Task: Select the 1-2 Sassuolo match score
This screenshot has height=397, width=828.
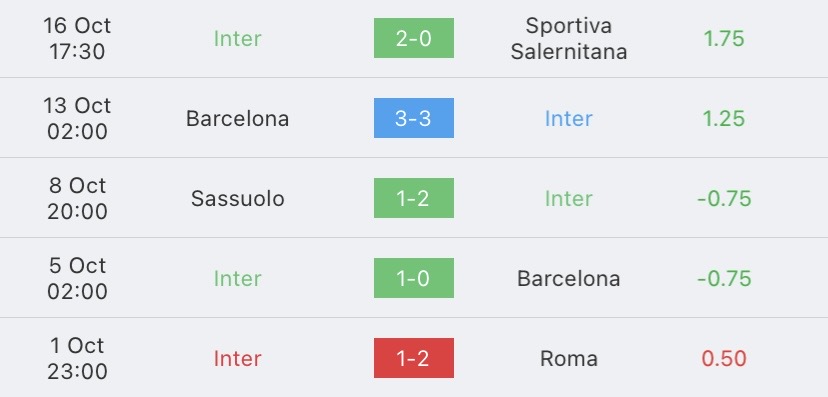Action: click(413, 198)
